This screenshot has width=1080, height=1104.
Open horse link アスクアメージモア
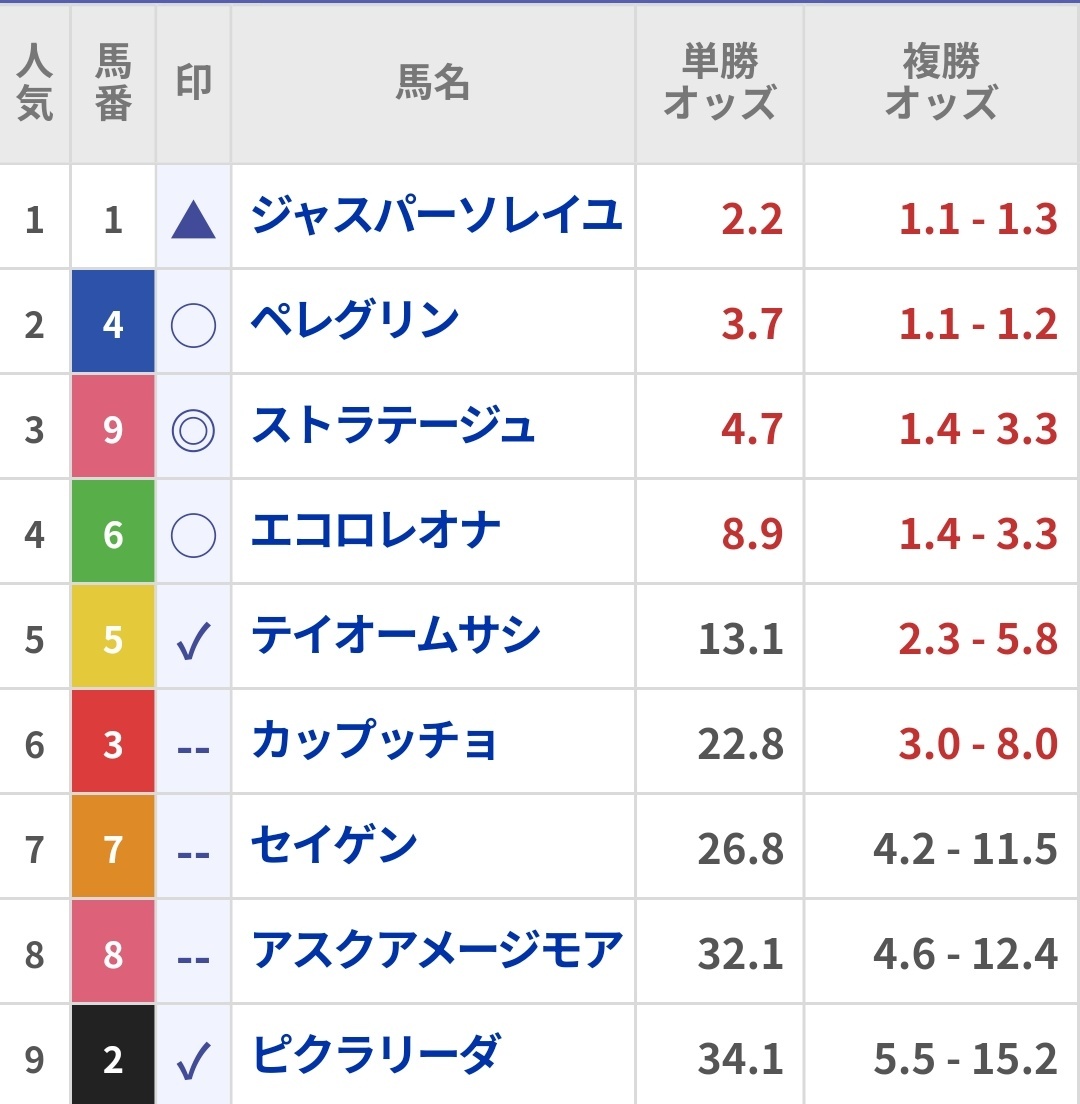click(437, 950)
